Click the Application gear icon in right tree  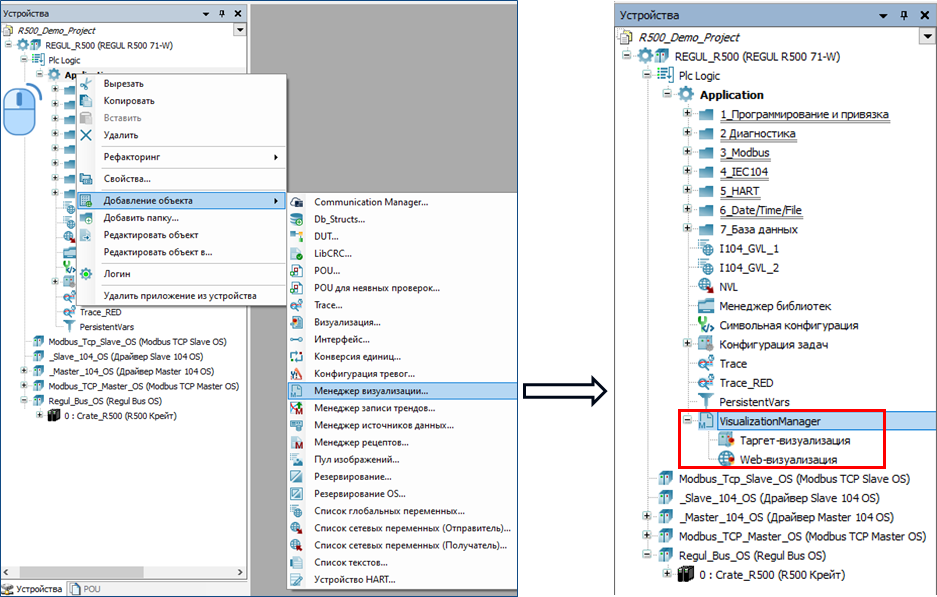686,95
